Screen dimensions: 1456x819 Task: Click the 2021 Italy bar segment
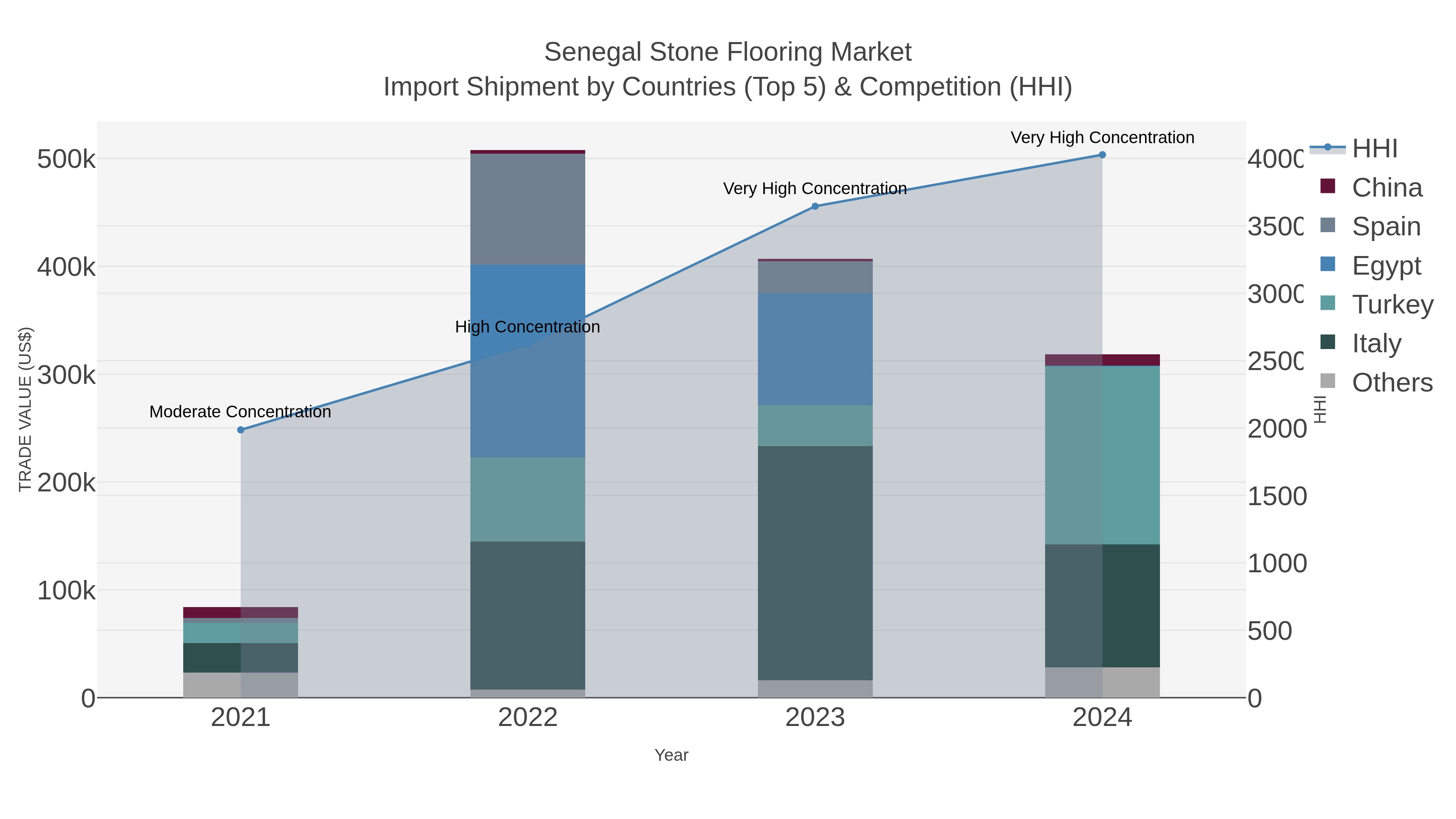(241, 658)
